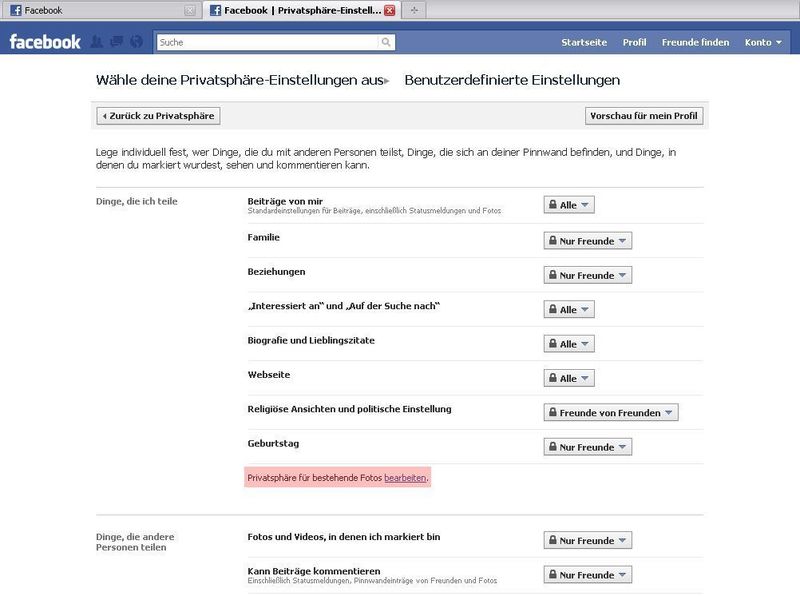Click 'Religiöse Ansichten und politische Einstellung' label
Screen dimensions: 800x596
tap(349, 409)
